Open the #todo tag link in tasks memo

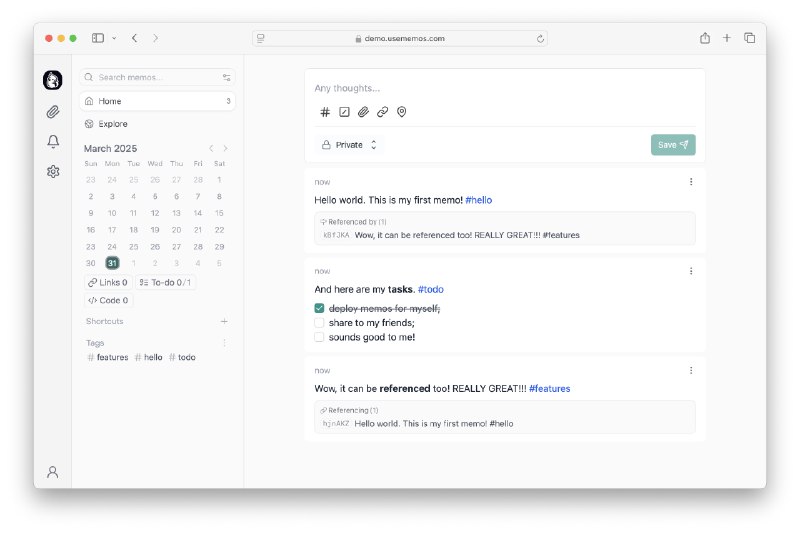(x=431, y=289)
